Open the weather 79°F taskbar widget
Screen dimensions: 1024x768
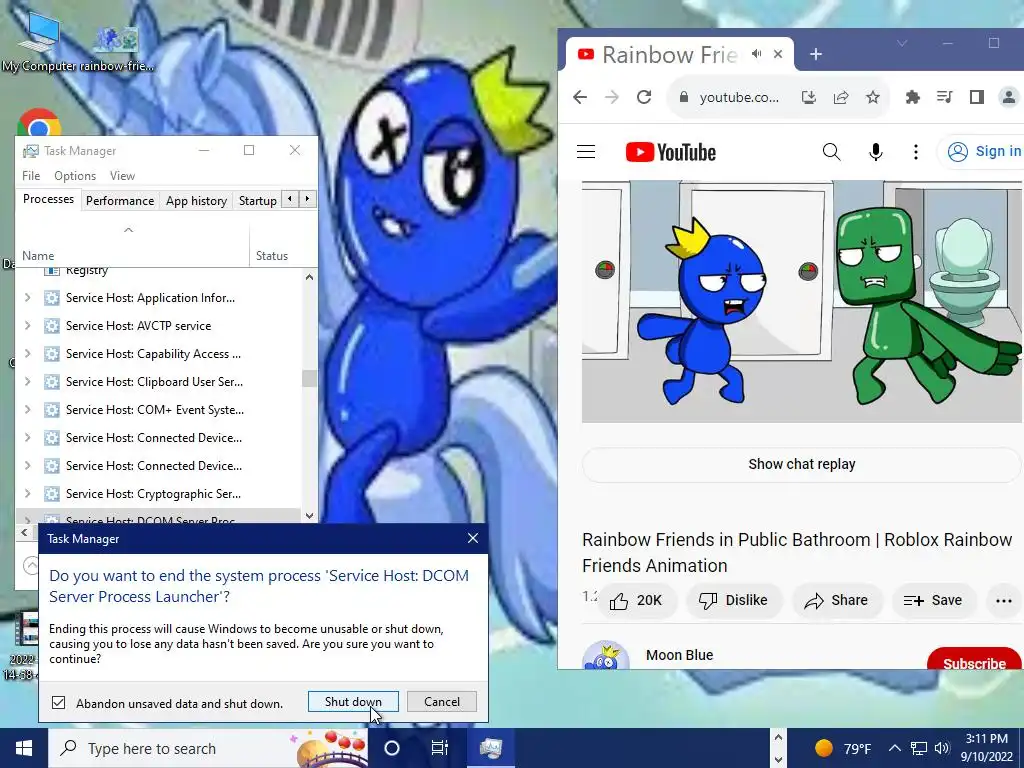(842, 748)
